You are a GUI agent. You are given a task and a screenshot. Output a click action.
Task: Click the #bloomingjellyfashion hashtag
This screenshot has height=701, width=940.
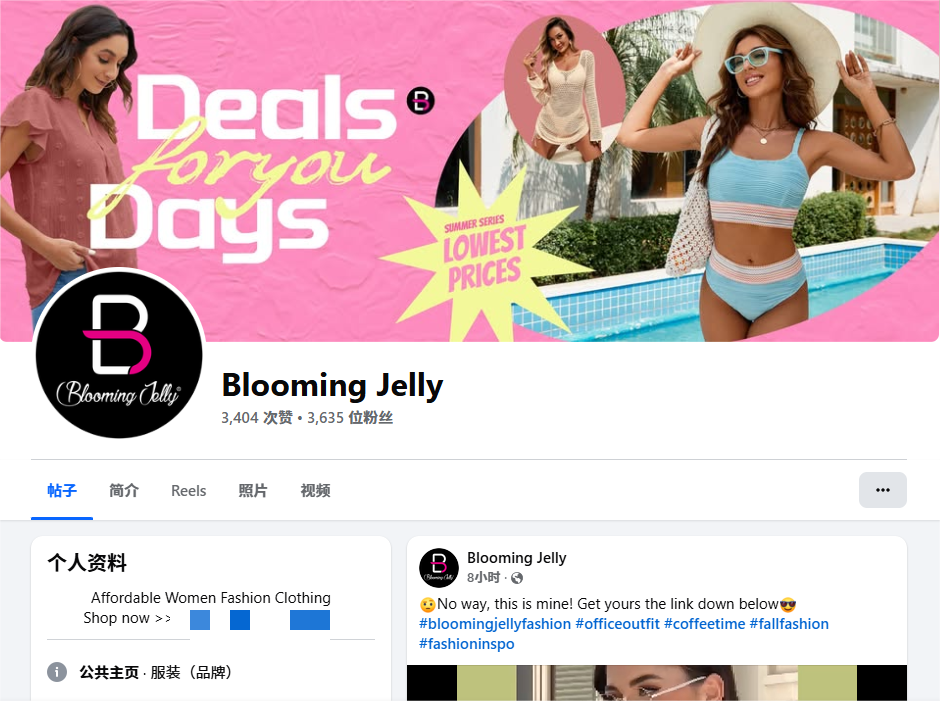(x=495, y=624)
